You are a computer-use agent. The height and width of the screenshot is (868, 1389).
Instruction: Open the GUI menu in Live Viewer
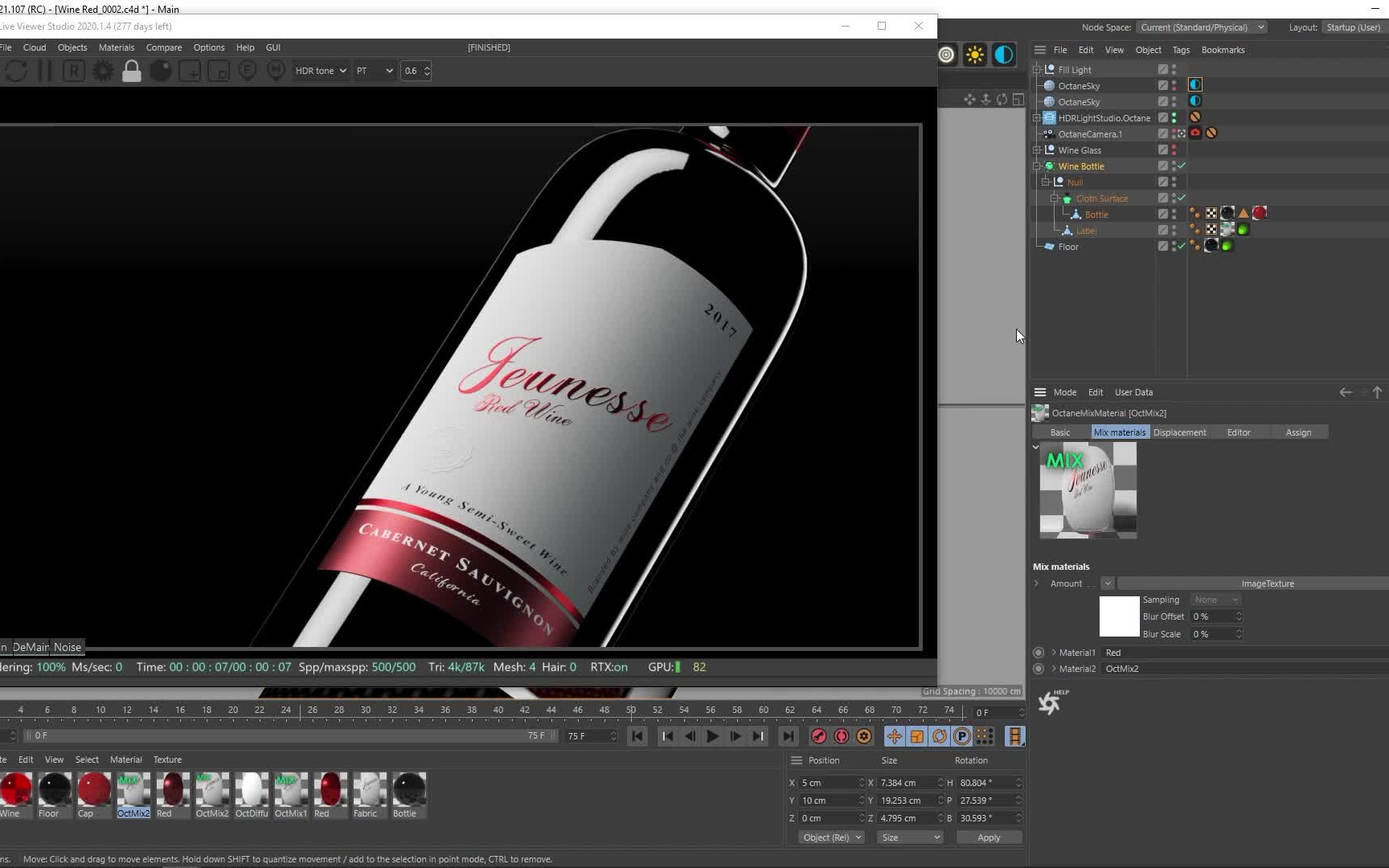[x=273, y=47]
